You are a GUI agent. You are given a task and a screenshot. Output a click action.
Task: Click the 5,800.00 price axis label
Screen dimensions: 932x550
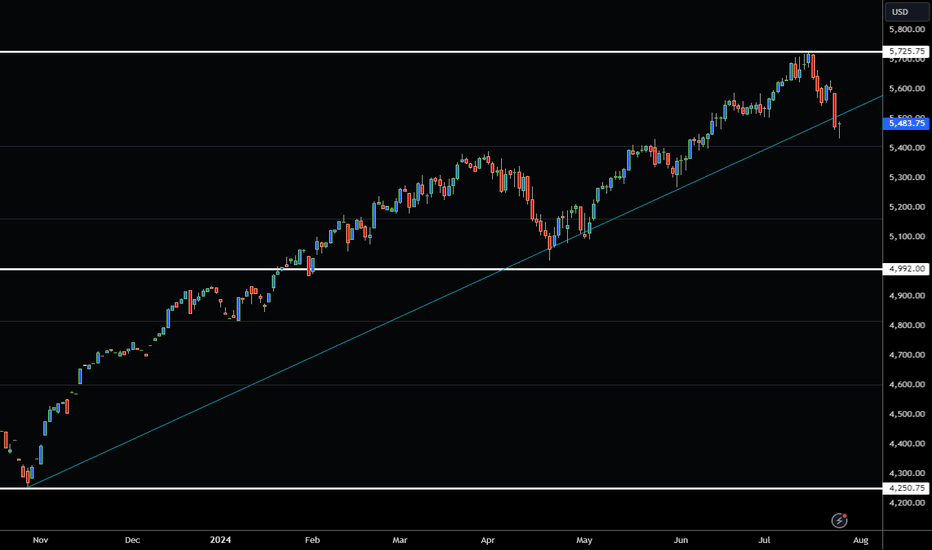pyautogui.click(x=906, y=29)
